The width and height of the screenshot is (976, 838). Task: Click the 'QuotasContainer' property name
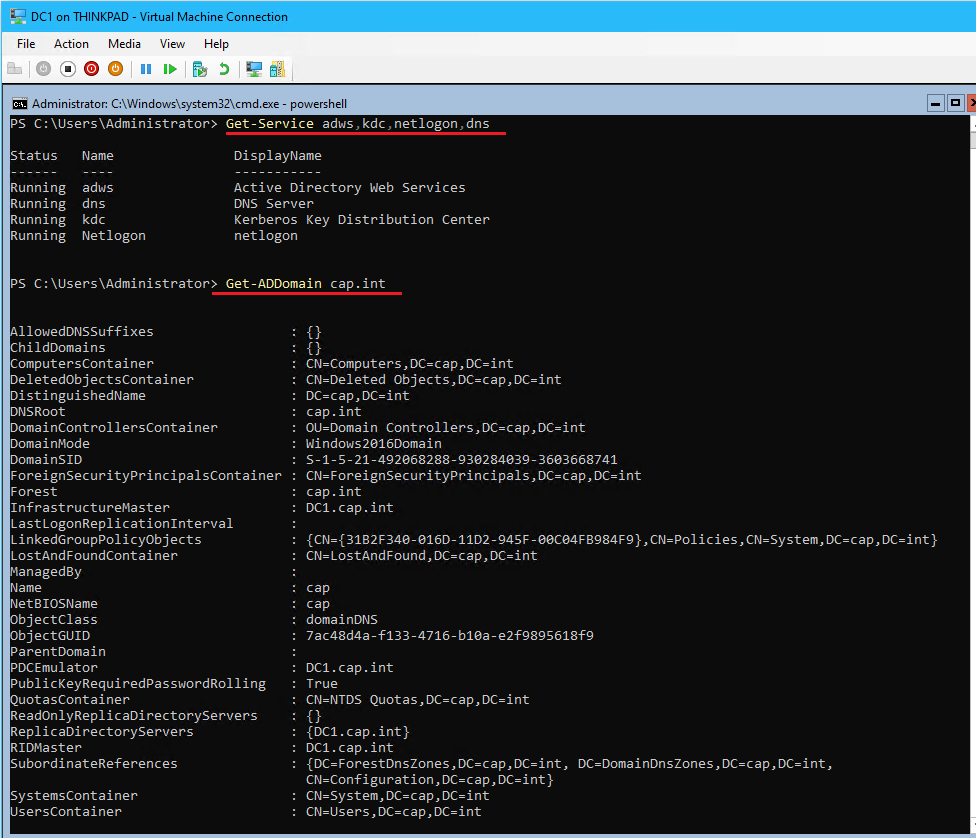click(70, 700)
